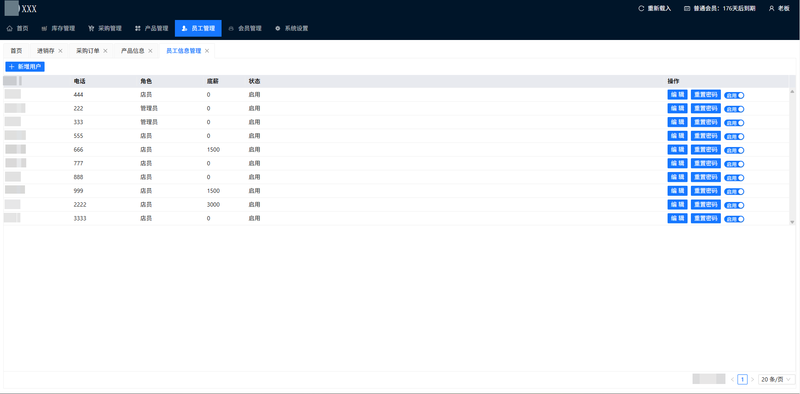Switch to the 首页 page tab

(16, 51)
